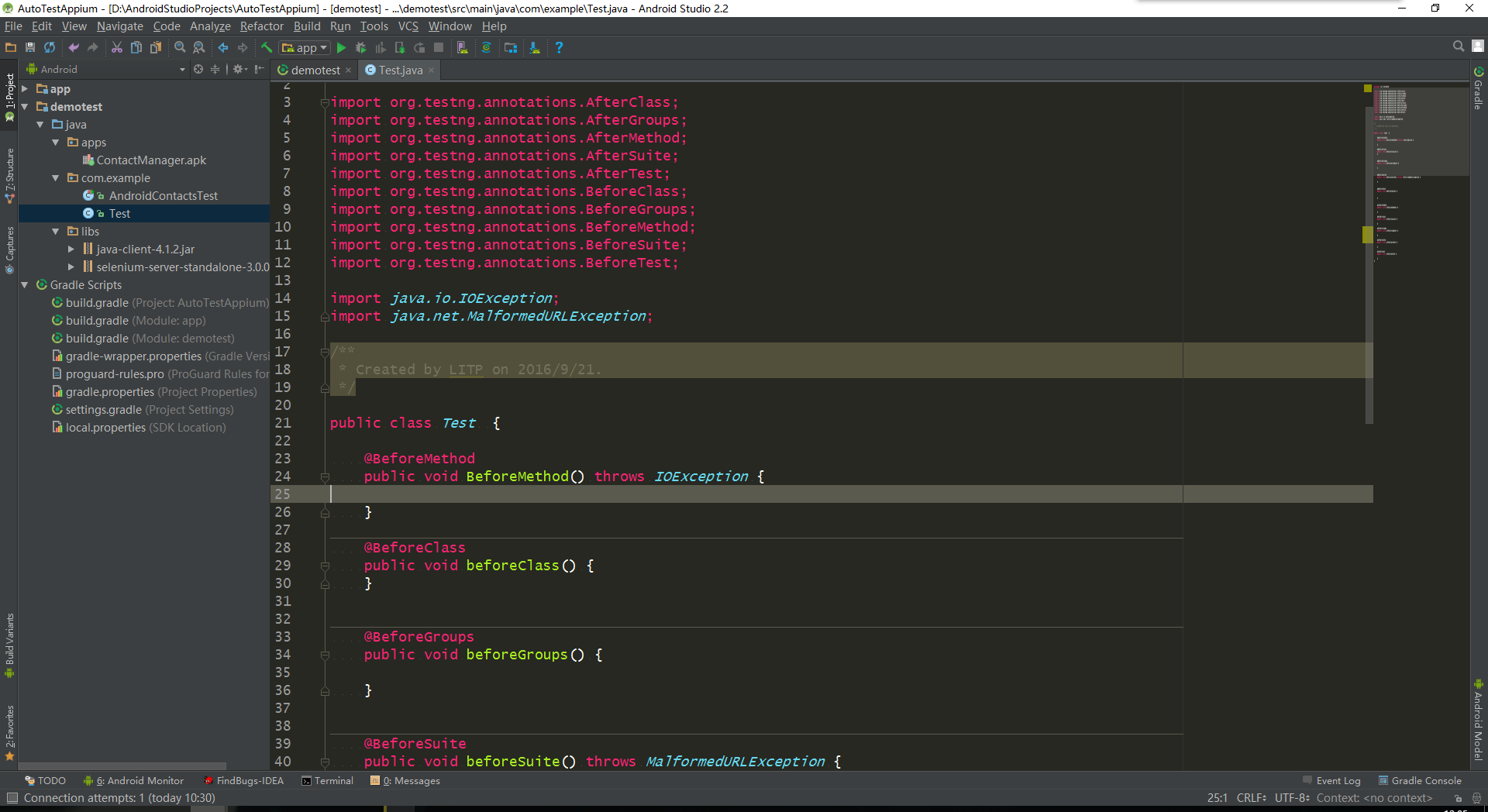The height and width of the screenshot is (812, 1488).
Task: Collapse the java folder node
Action: 40,125
